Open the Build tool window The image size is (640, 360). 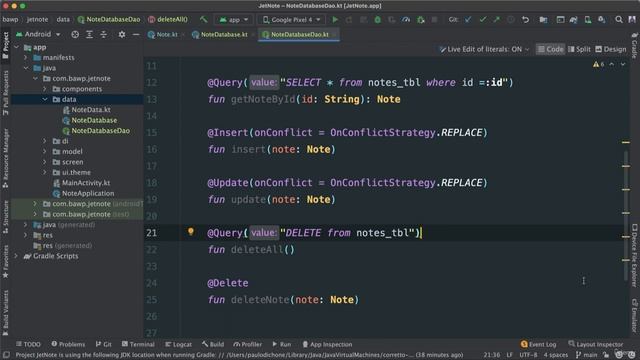pyautogui.click(x=213, y=344)
